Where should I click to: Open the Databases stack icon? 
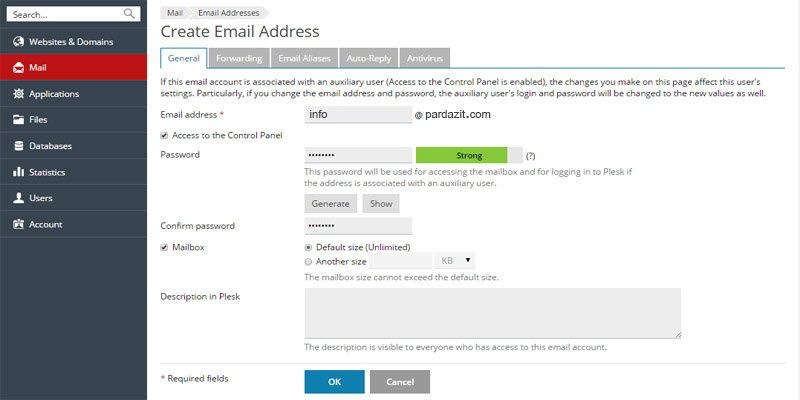(18, 146)
